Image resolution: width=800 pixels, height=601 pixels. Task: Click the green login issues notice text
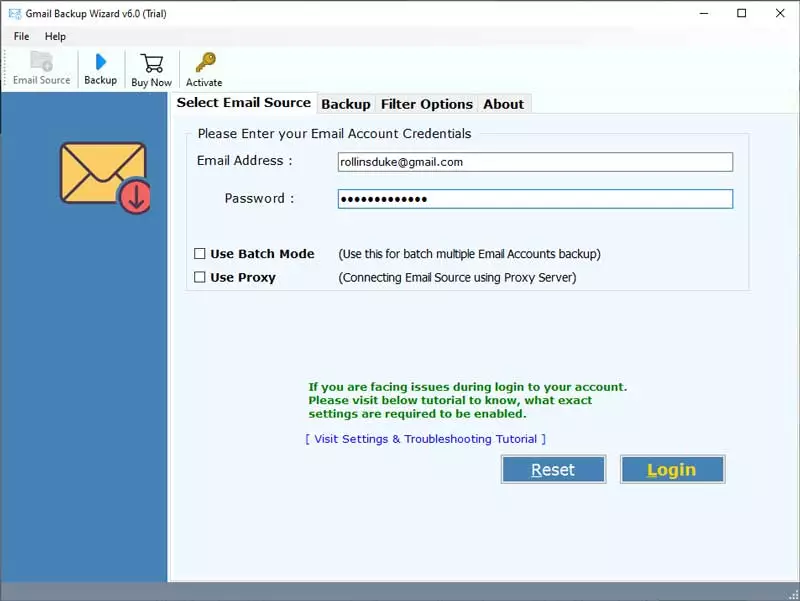click(x=468, y=400)
